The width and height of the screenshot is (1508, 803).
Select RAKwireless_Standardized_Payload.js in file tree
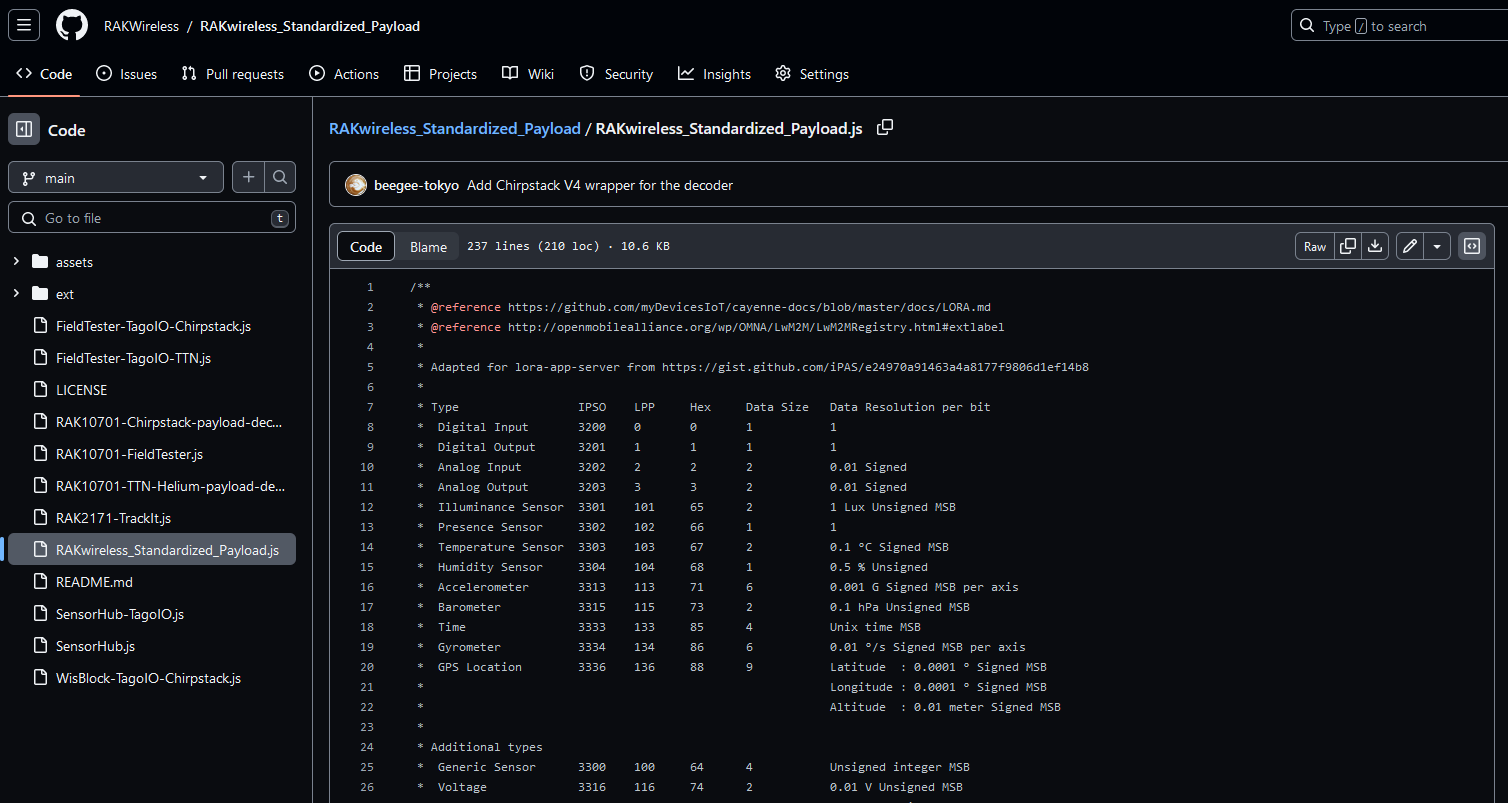point(152,550)
